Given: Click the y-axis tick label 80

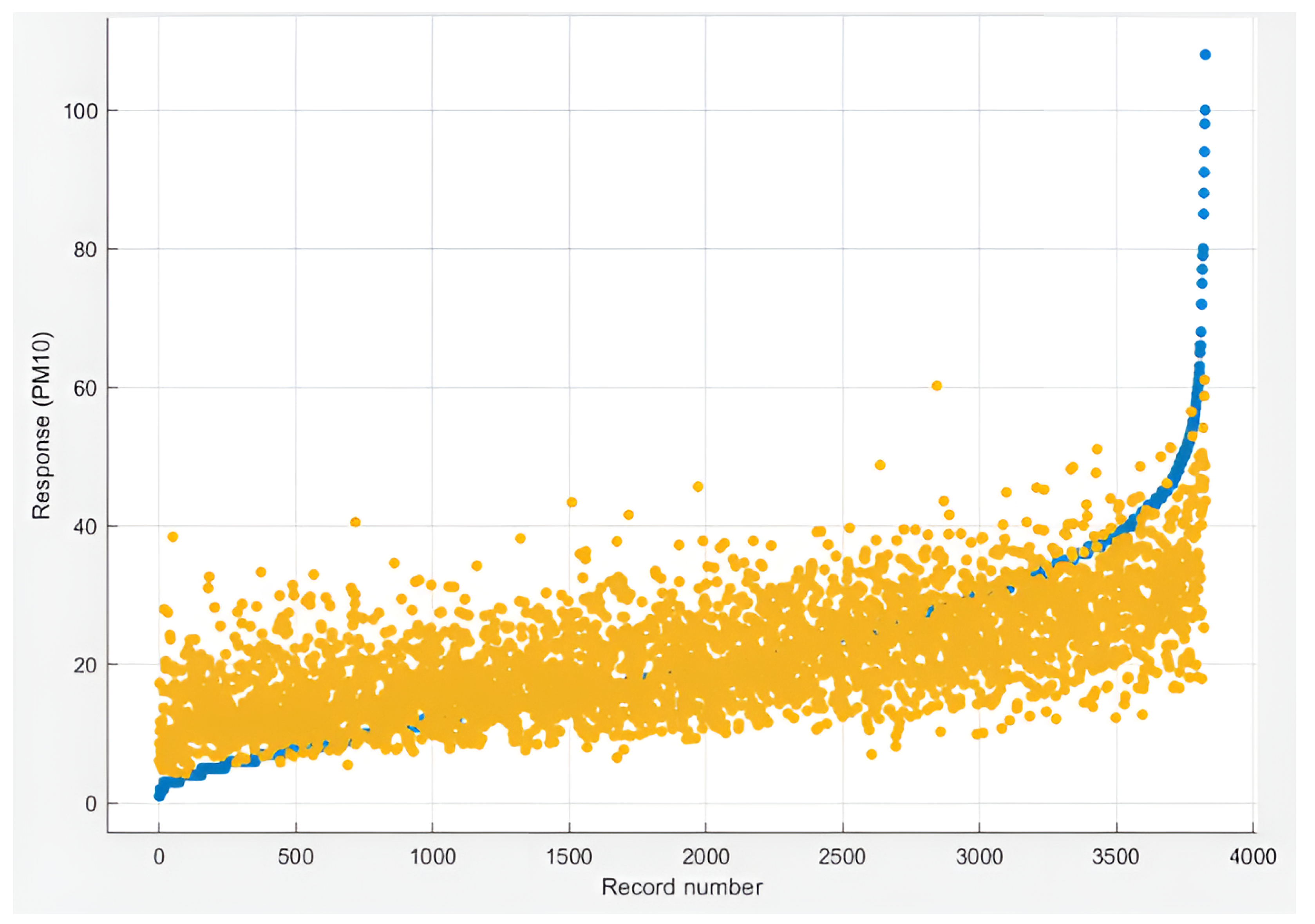Looking at the screenshot, I should click(85, 250).
